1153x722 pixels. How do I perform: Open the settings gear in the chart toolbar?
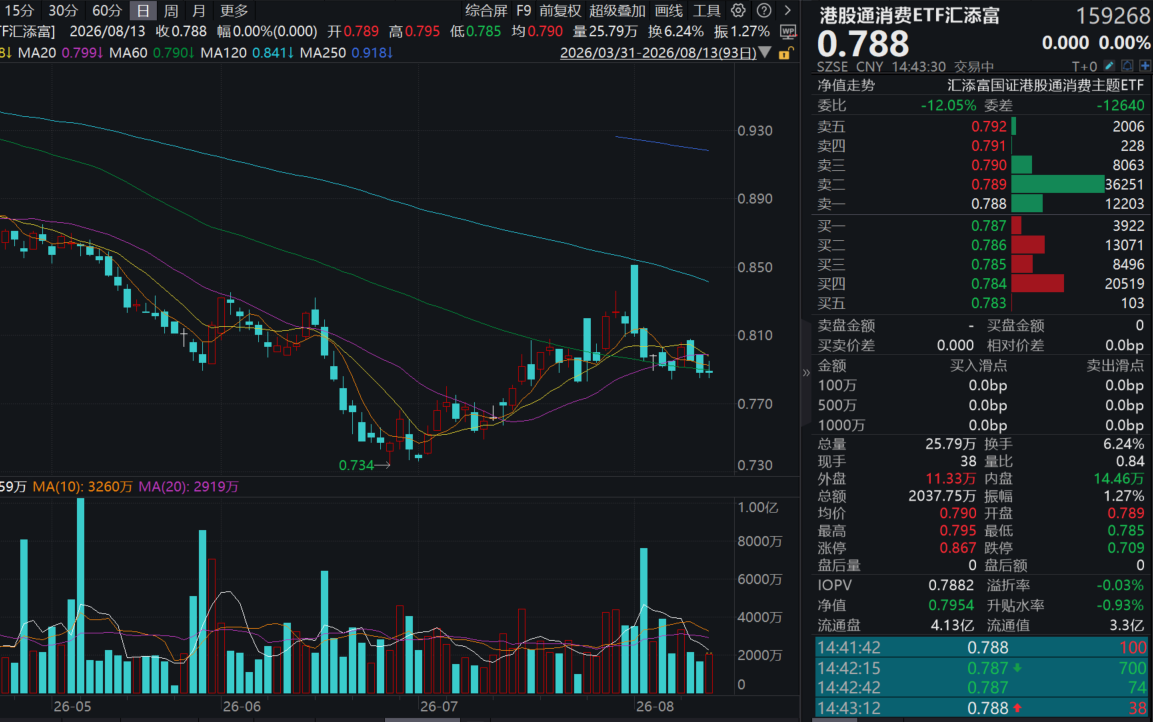point(738,10)
